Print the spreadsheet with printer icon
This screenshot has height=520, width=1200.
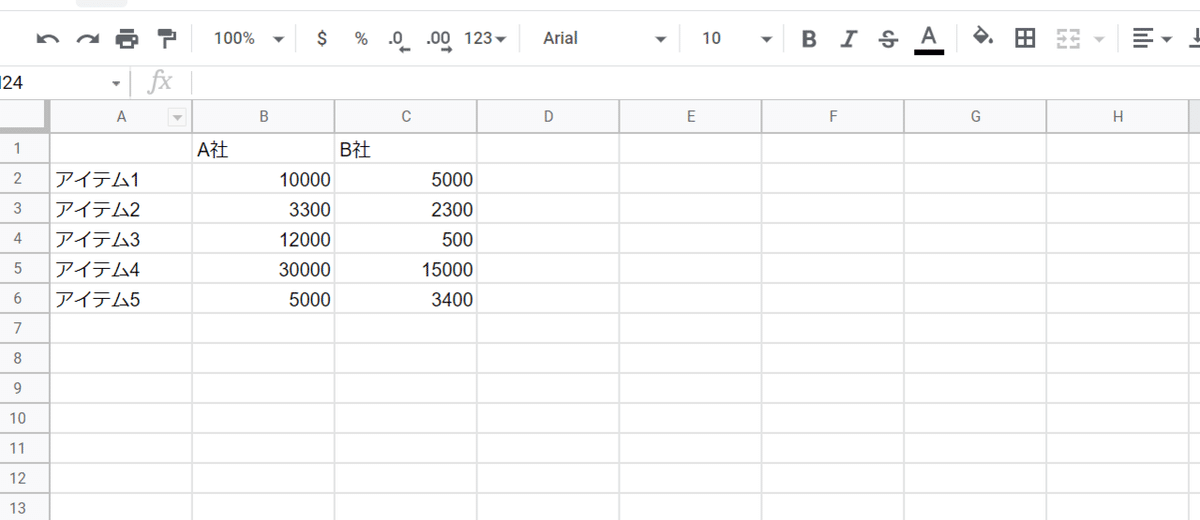point(127,39)
